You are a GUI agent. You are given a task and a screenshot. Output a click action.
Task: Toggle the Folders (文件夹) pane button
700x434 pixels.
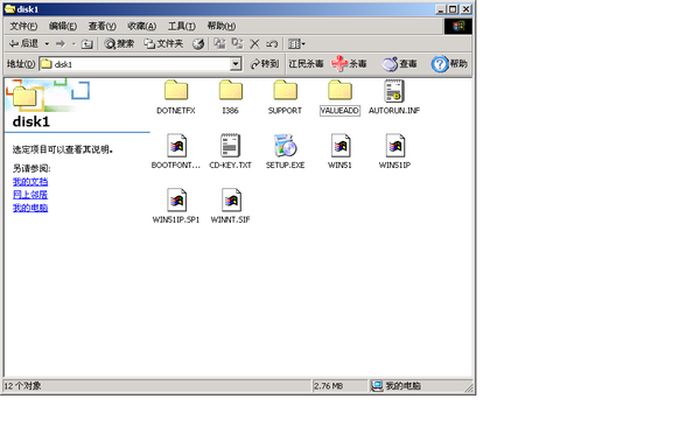click(163, 44)
